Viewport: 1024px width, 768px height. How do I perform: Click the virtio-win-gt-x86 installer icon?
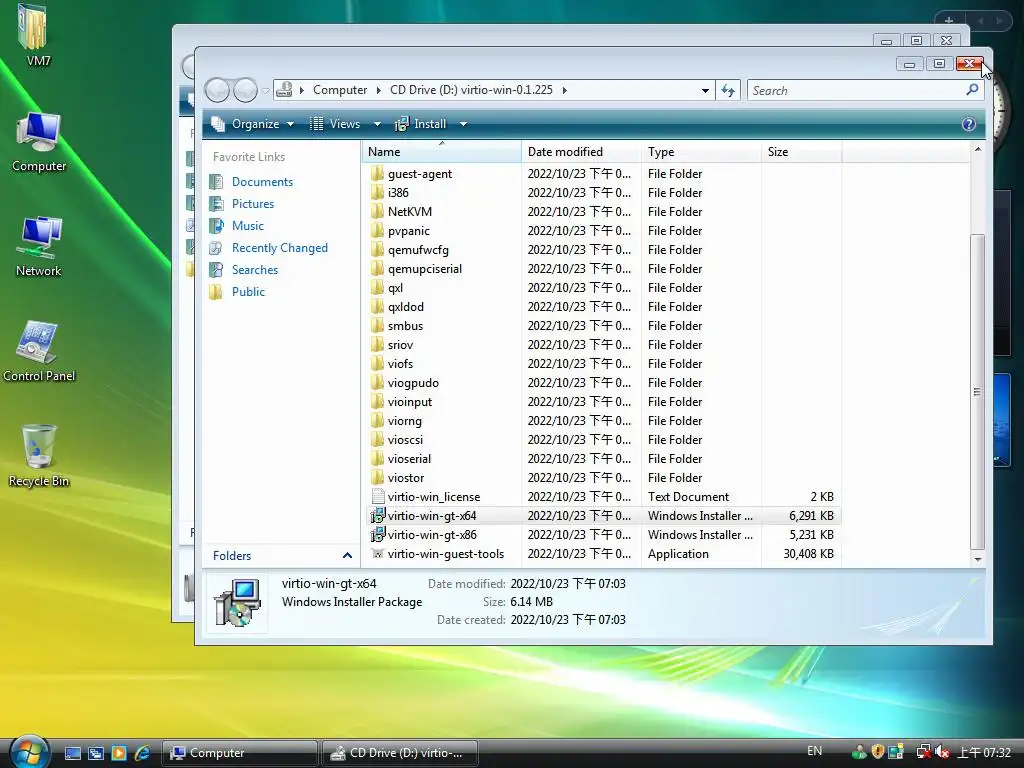click(377, 534)
